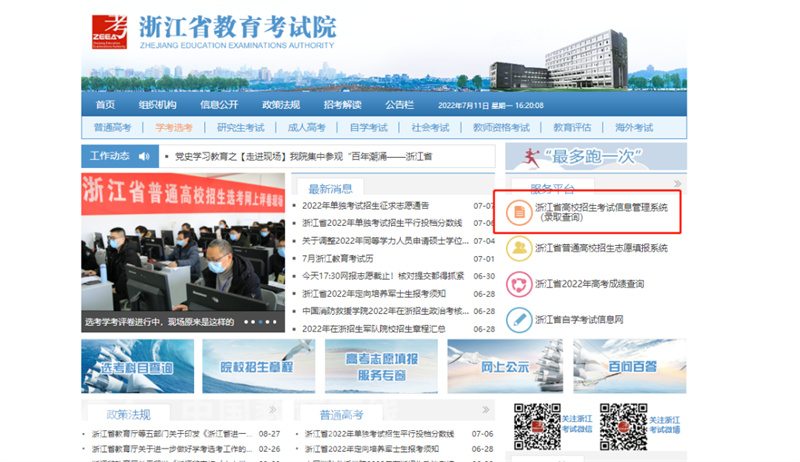Viewport: 800px width, 462px height.
Task: Open news 2022年单独考试招生征求志愿通告
Action: pyautogui.click(x=365, y=206)
